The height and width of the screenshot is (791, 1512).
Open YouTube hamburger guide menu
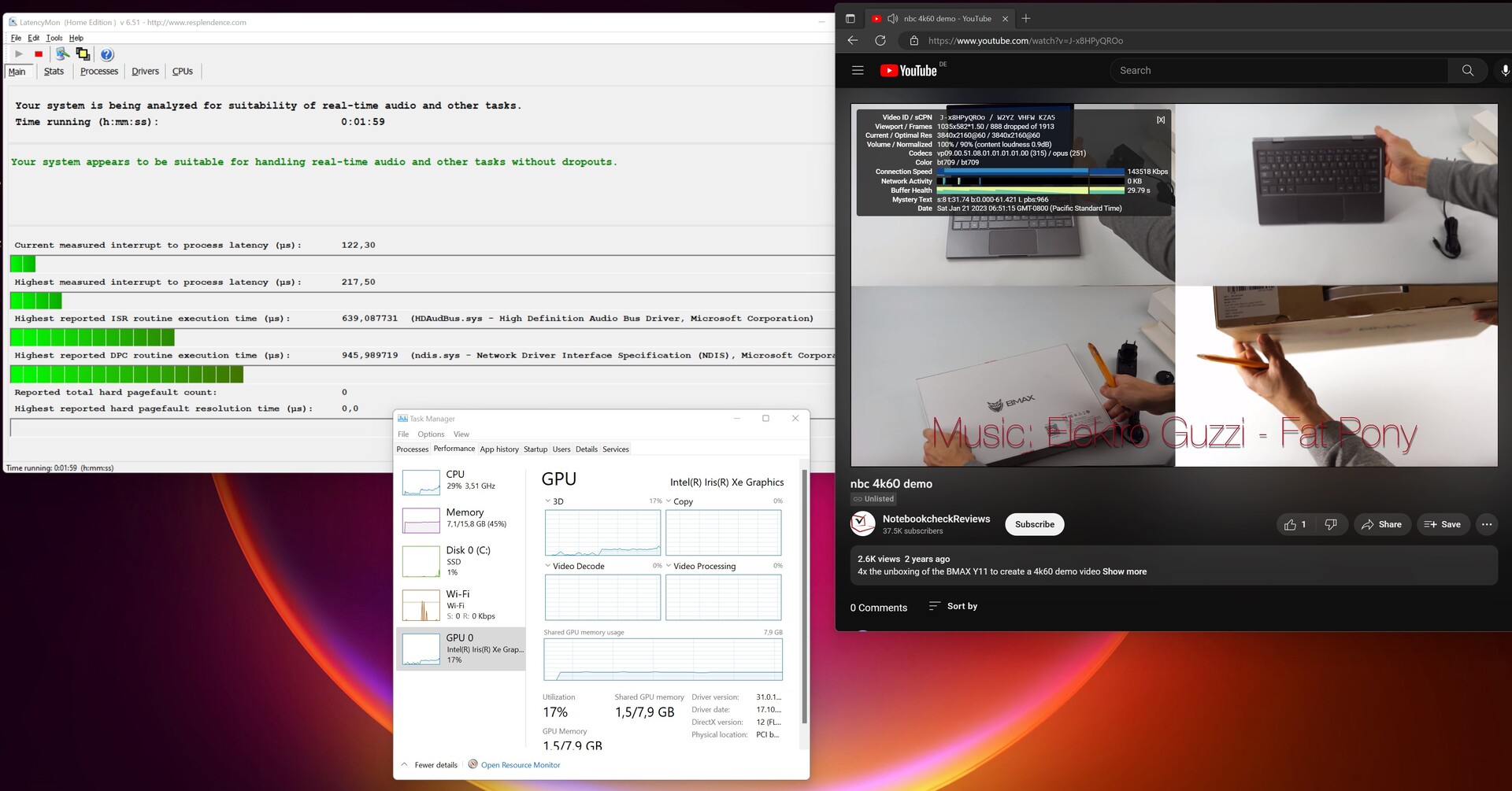pos(858,70)
